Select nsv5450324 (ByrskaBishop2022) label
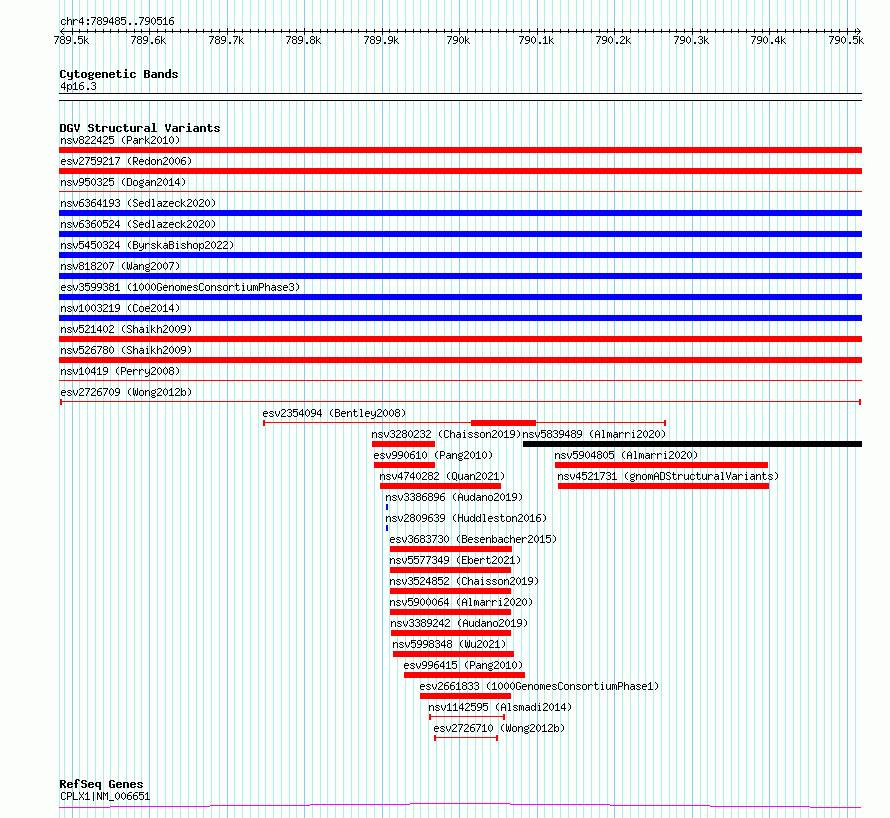The image size is (890, 818). point(147,245)
